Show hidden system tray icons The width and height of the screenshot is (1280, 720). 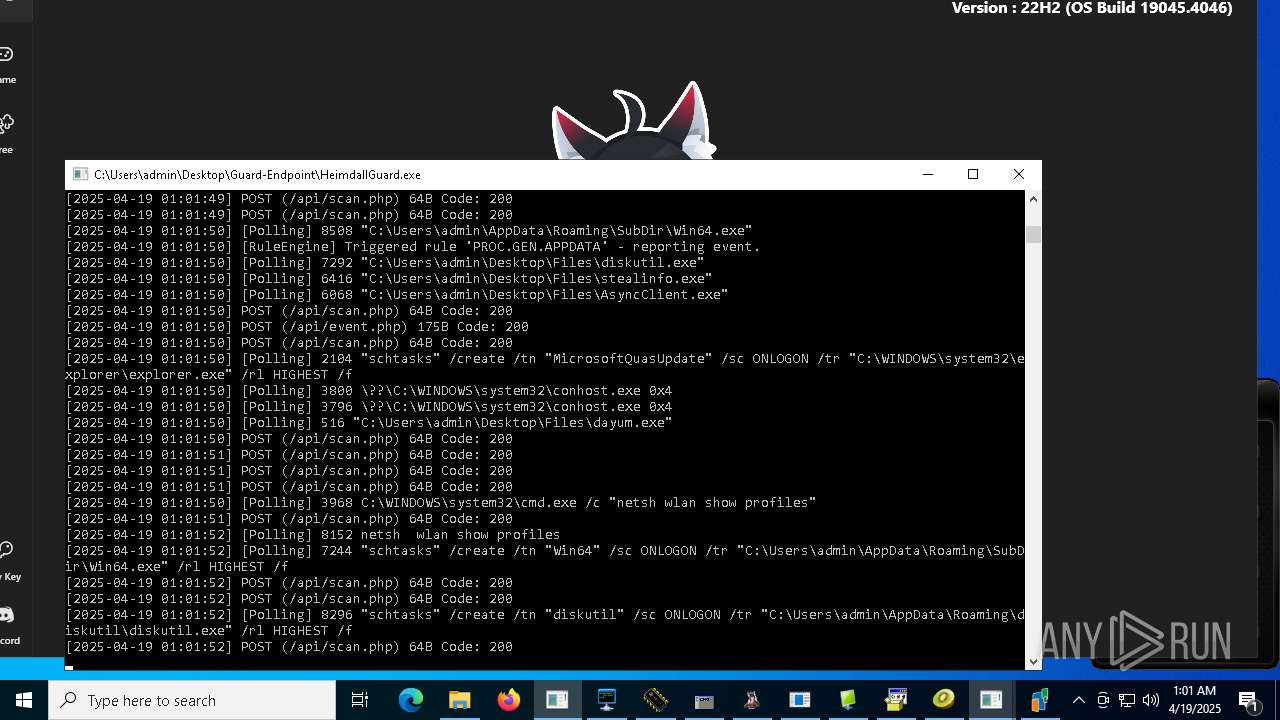[x=1078, y=700]
